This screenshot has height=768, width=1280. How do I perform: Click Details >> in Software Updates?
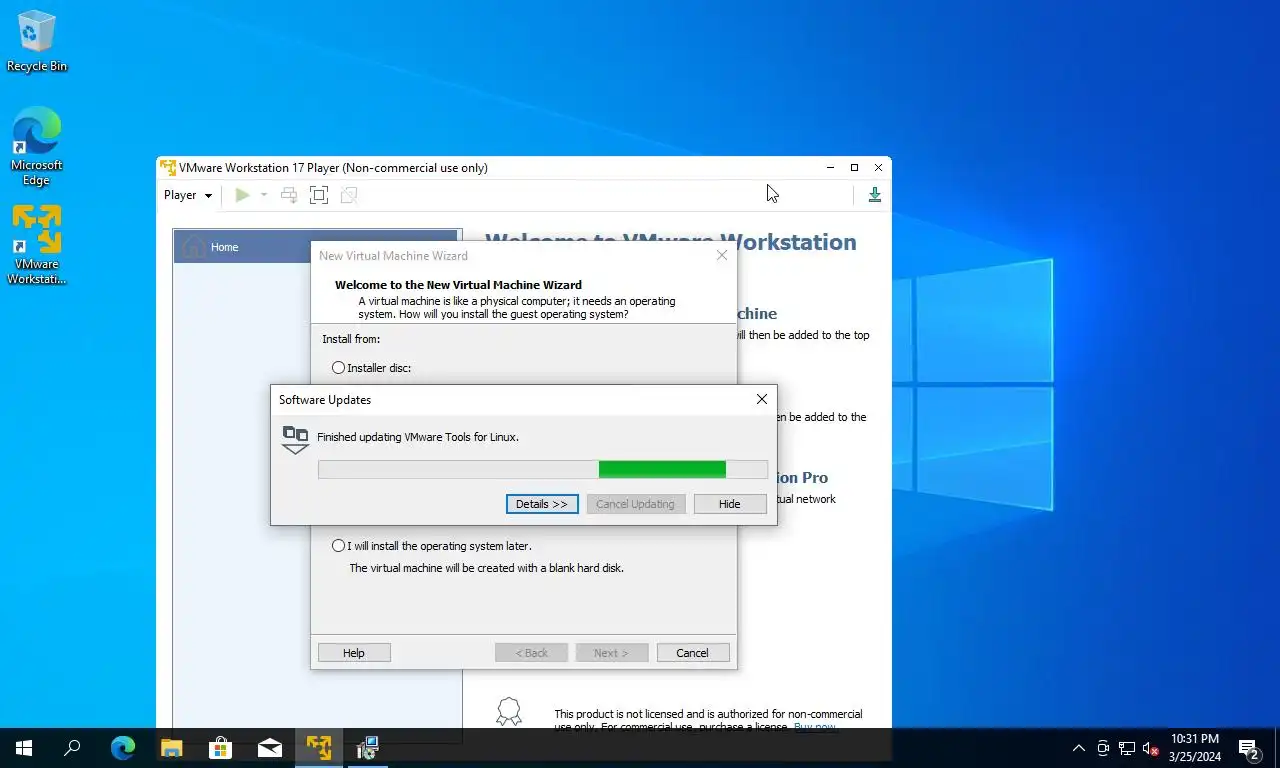coord(542,504)
